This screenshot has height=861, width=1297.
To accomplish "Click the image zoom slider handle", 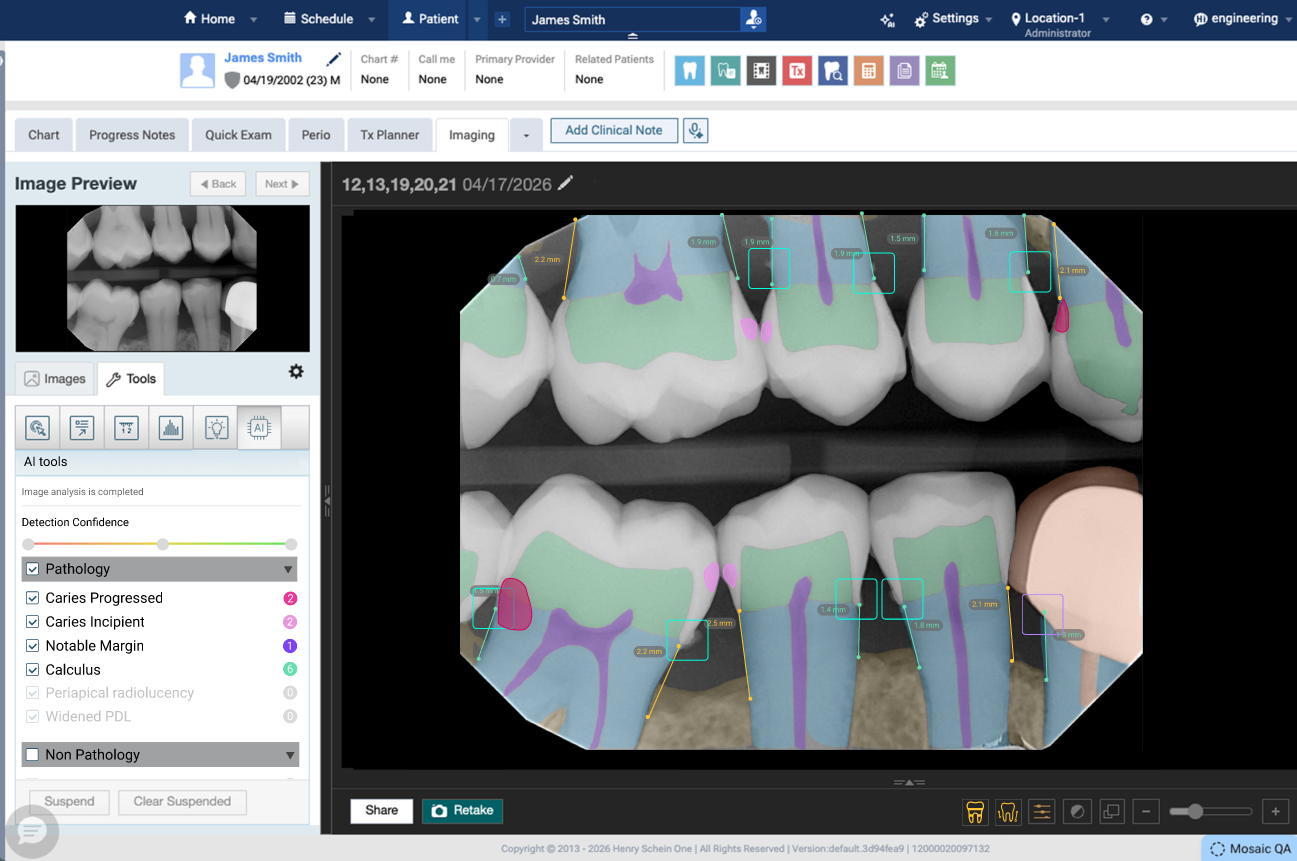I will click(x=1195, y=811).
